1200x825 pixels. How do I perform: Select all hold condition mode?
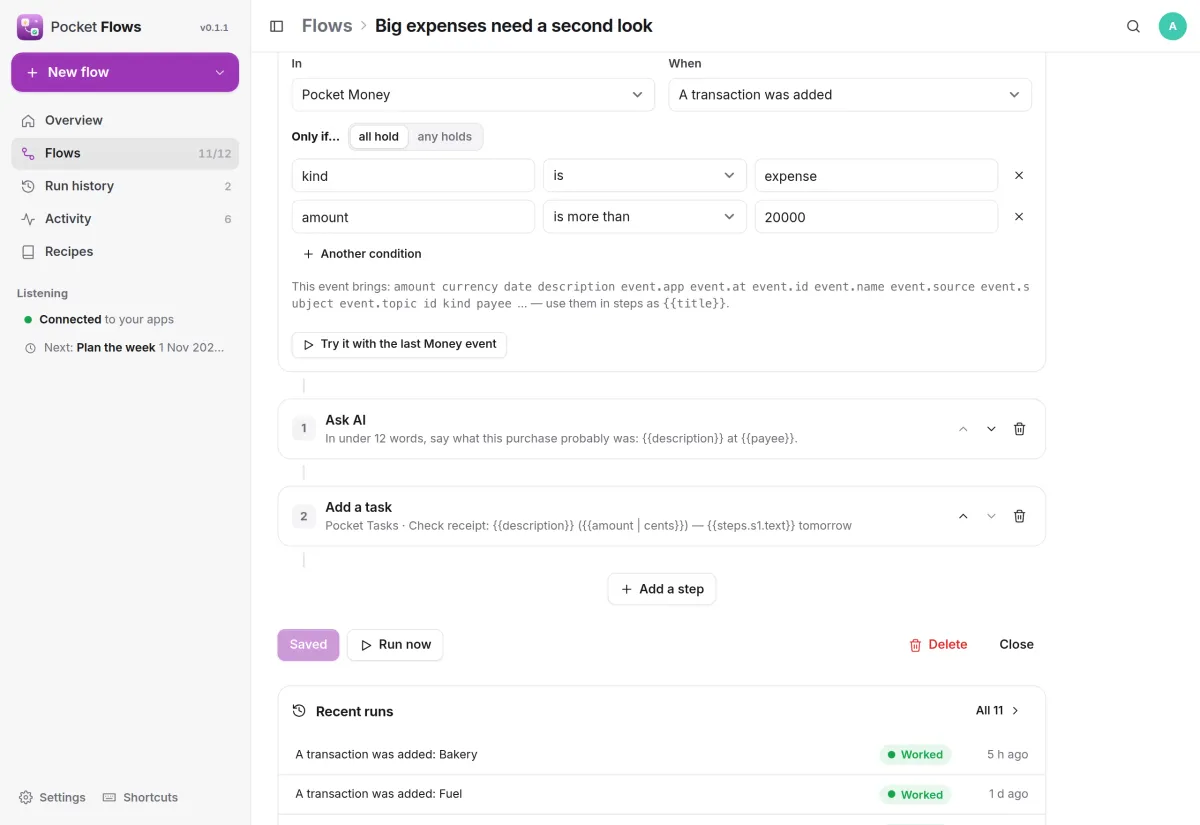(379, 137)
